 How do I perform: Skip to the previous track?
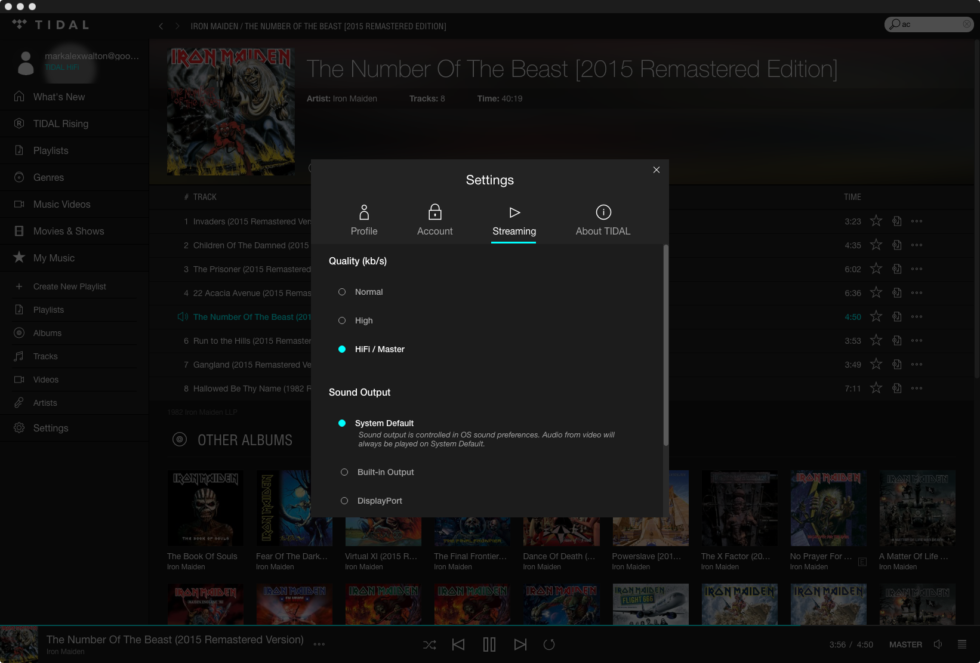[458, 644]
